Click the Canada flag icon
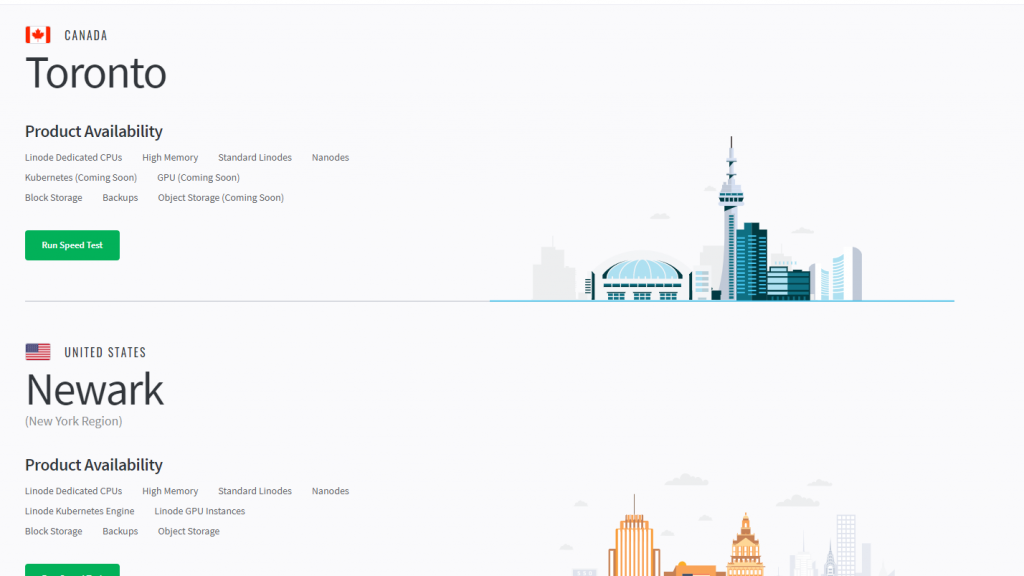The width and height of the screenshot is (1024, 576). pyautogui.click(x=38, y=35)
